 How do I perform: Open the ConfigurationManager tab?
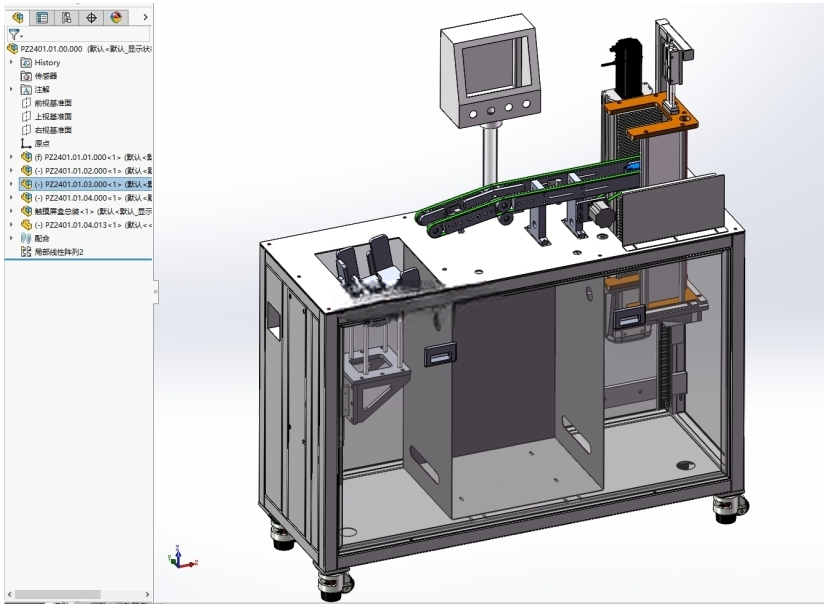coord(67,17)
